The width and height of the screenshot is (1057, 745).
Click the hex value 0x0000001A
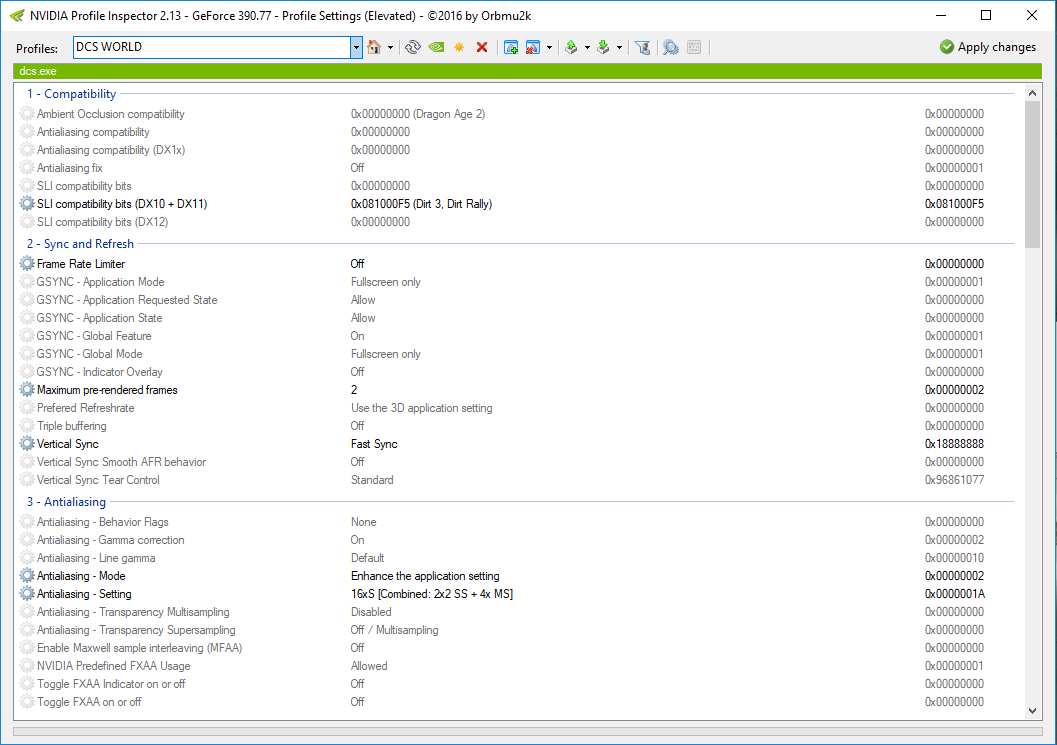(x=955, y=594)
